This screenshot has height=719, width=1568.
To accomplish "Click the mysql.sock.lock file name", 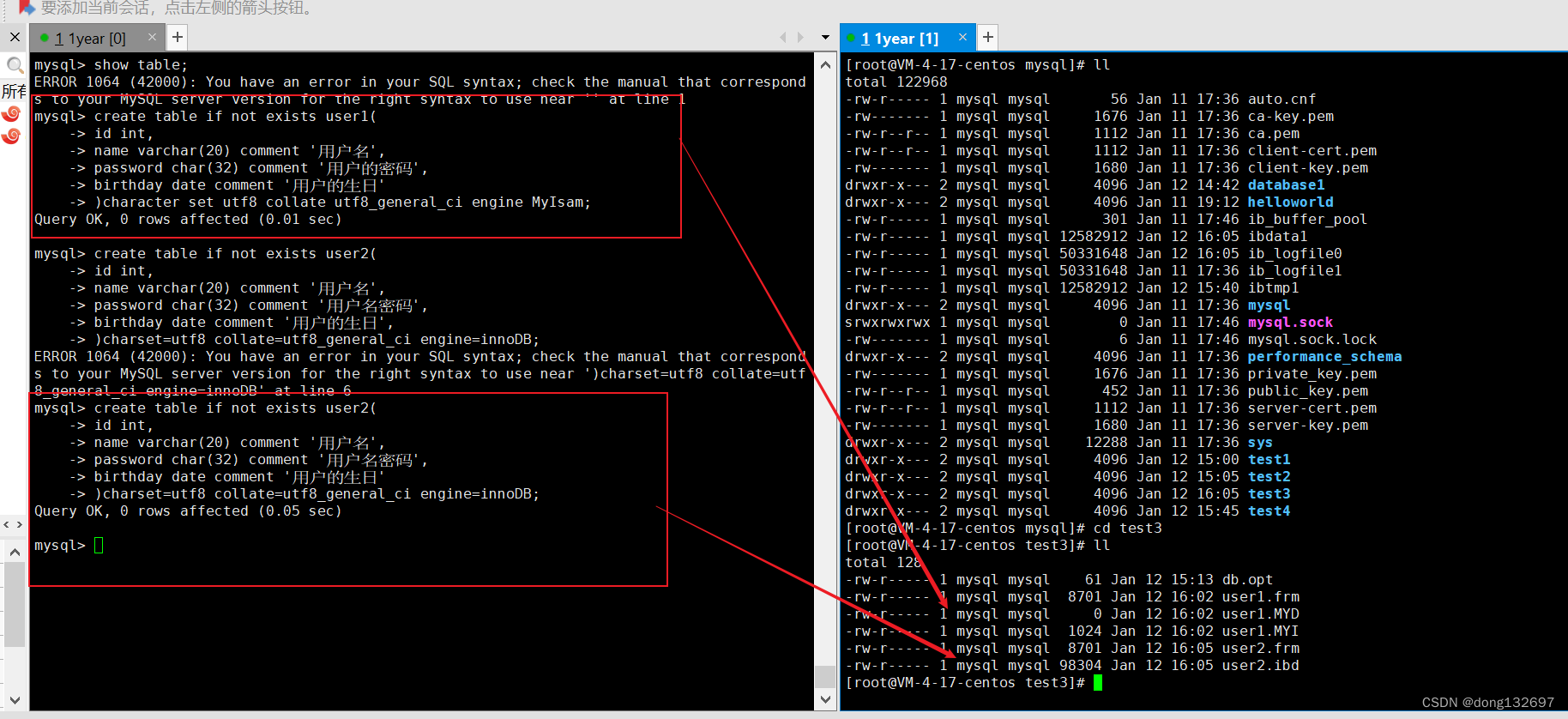I will click(1312, 340).
